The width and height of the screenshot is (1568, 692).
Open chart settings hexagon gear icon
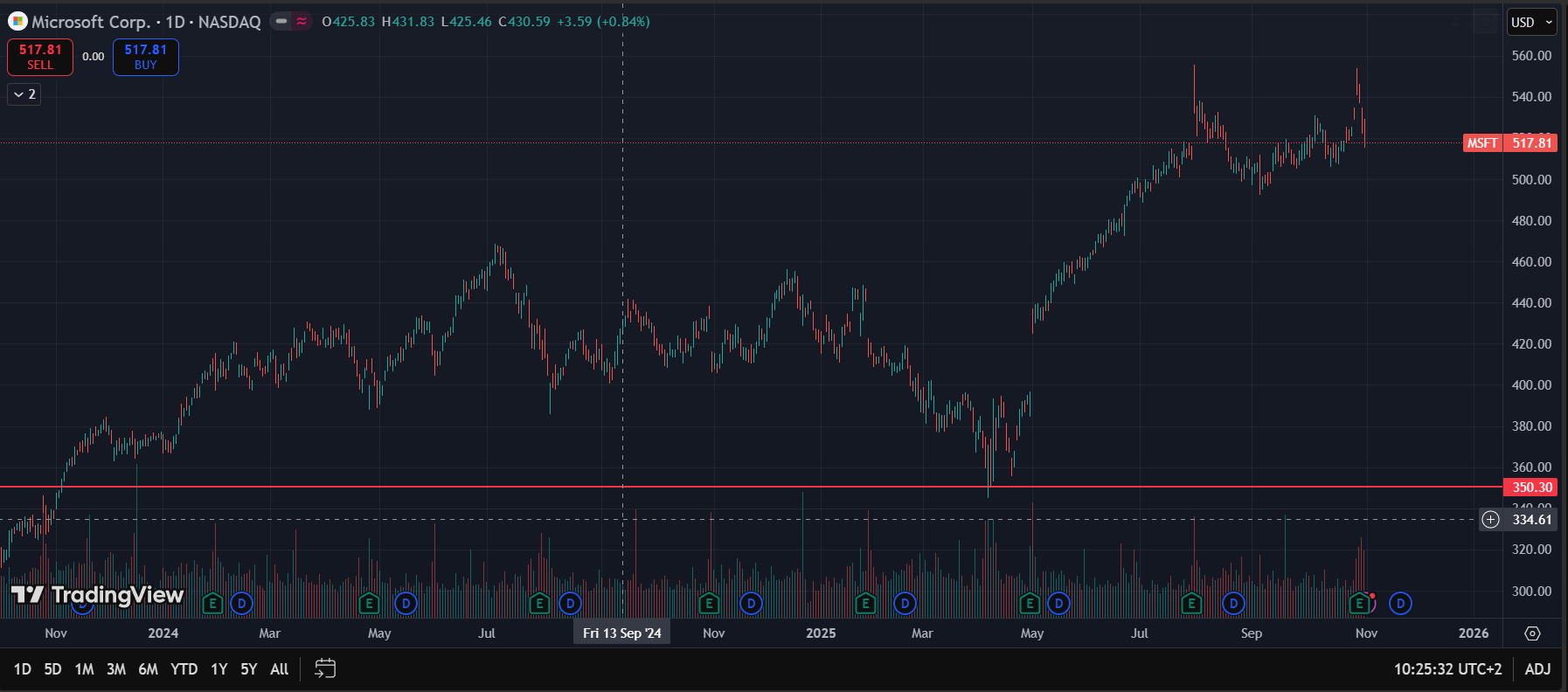(x=1532, y=633)
